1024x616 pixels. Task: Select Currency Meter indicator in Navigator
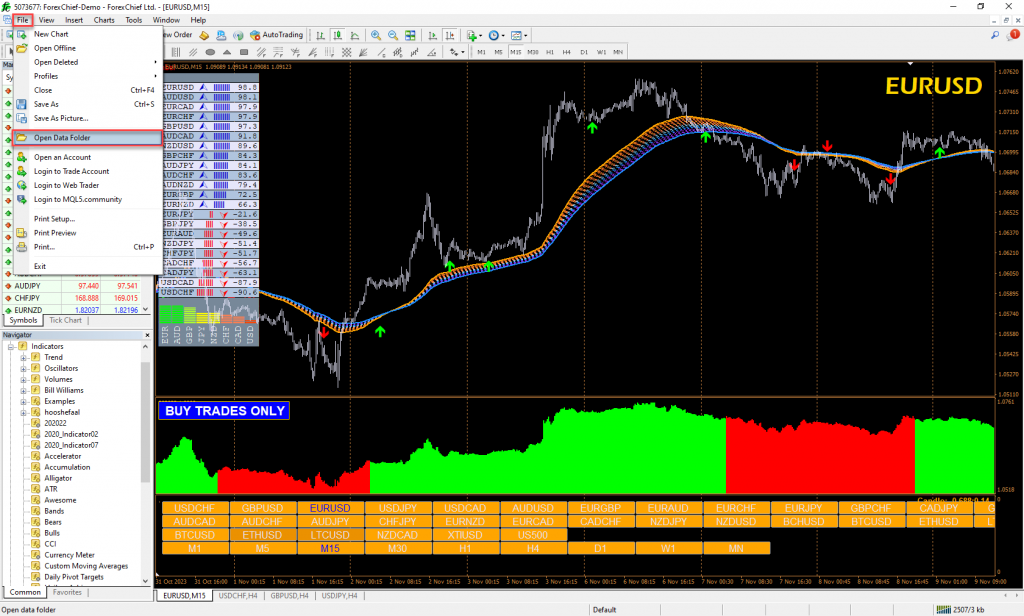point(69,555)
